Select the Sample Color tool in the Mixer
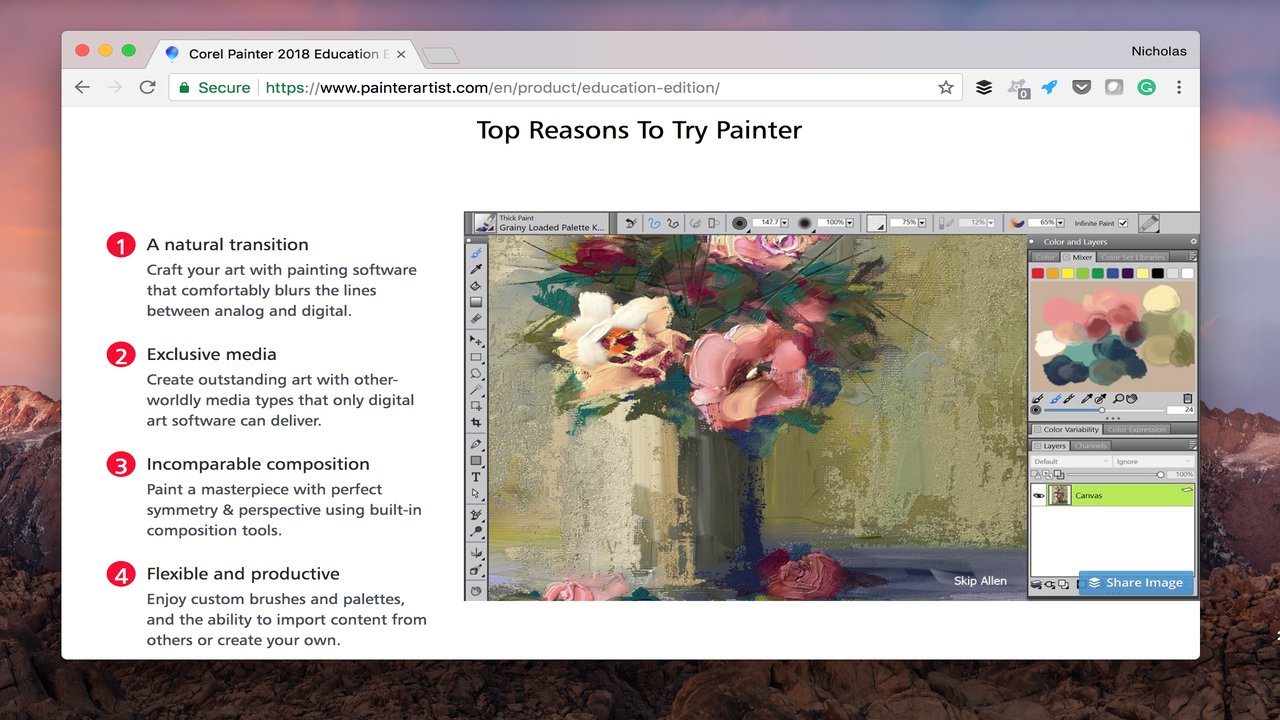1280x720 pixels. [1086, 399]
